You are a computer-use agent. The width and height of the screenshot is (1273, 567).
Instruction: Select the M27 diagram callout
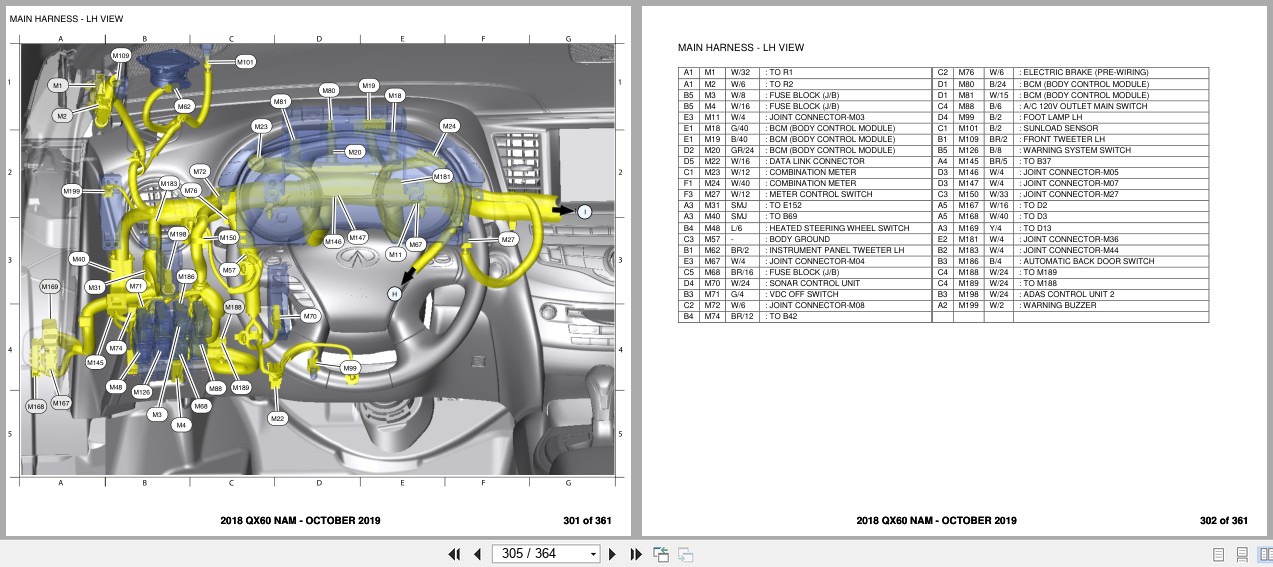point(508,240)
